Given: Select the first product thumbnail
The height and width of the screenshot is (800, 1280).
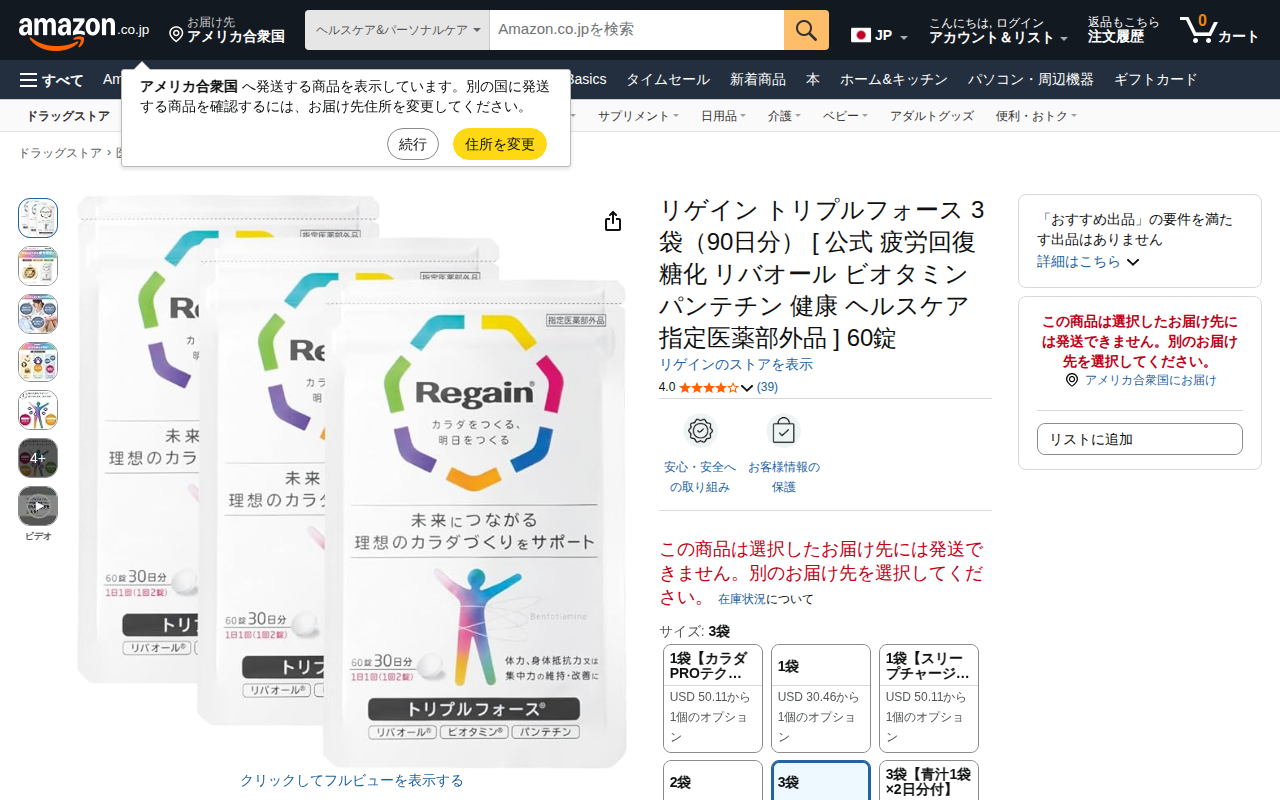Looking at the screenshot, I should point(38,218).
